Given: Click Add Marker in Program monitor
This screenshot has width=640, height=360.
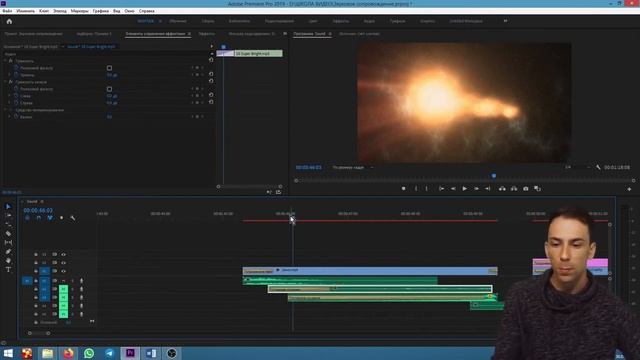Looking at the screenshot, I should (x=404, y=189).
